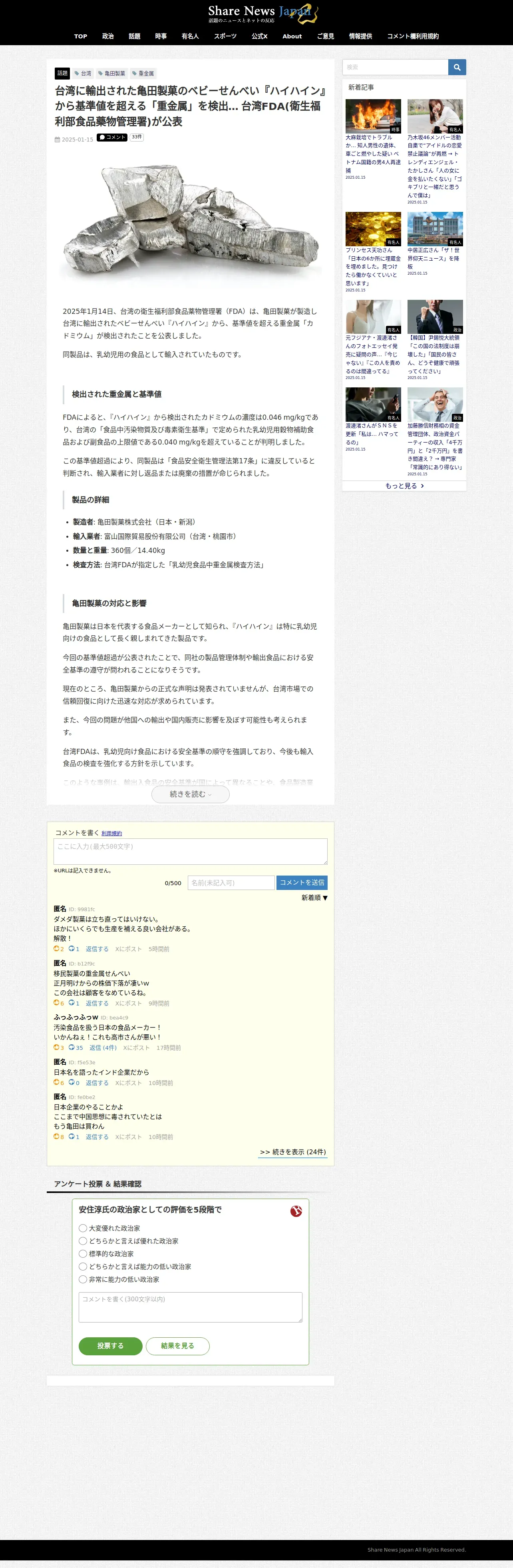
Task: Click Xにポスト on ID b12f9c comment
Action: point(128,1003)
